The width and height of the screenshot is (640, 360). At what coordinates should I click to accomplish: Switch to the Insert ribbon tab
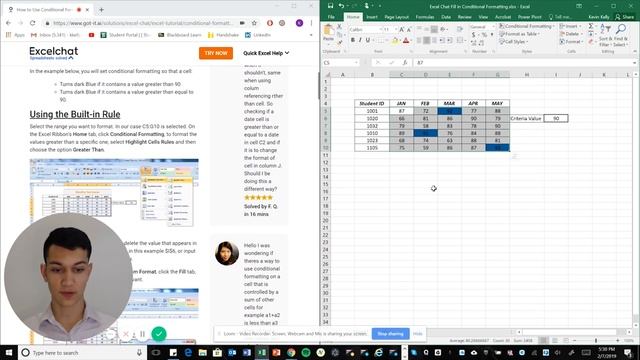click(x=371, y=17)
